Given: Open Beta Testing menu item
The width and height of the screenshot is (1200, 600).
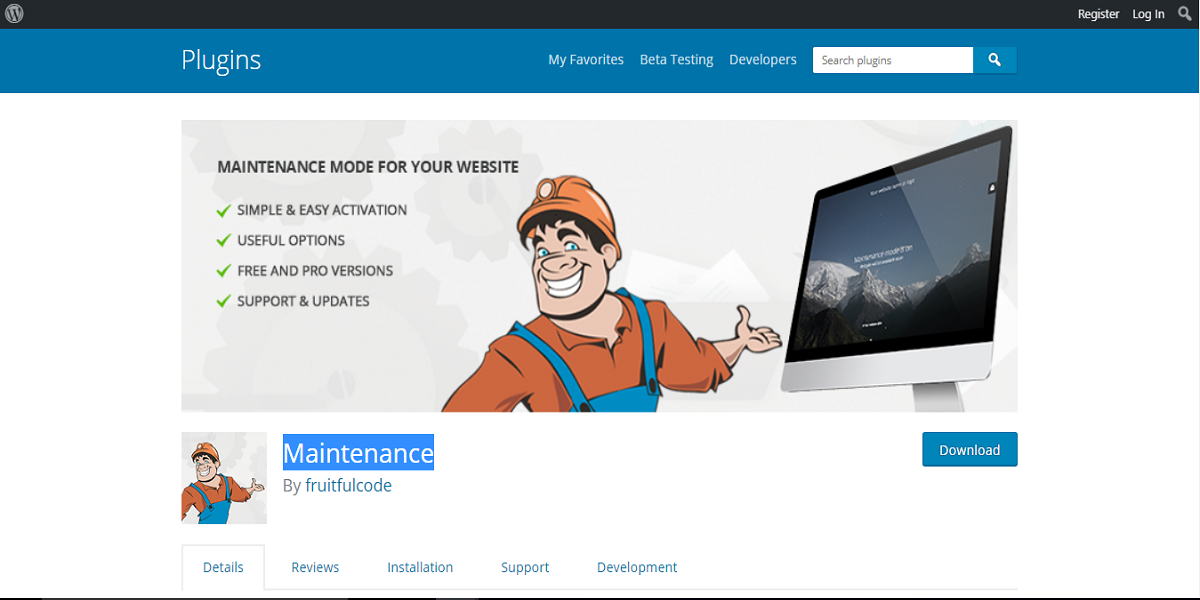Looking at the screenshot, I should click(x=677, y=60).
